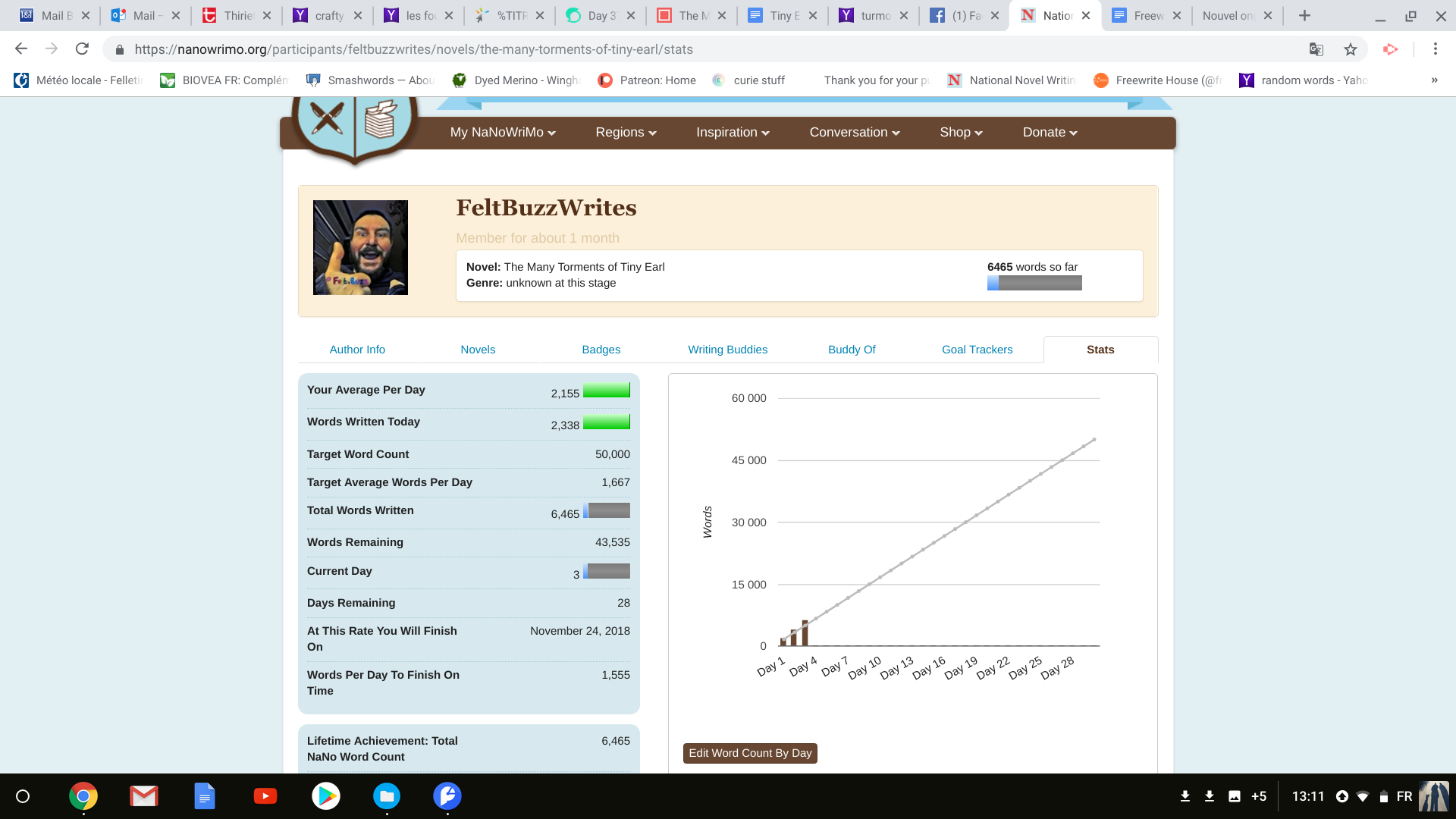Switch to the Badges tab
Image resolution: width=1456 pixels, height=819 pixels.
click(601, 350)
